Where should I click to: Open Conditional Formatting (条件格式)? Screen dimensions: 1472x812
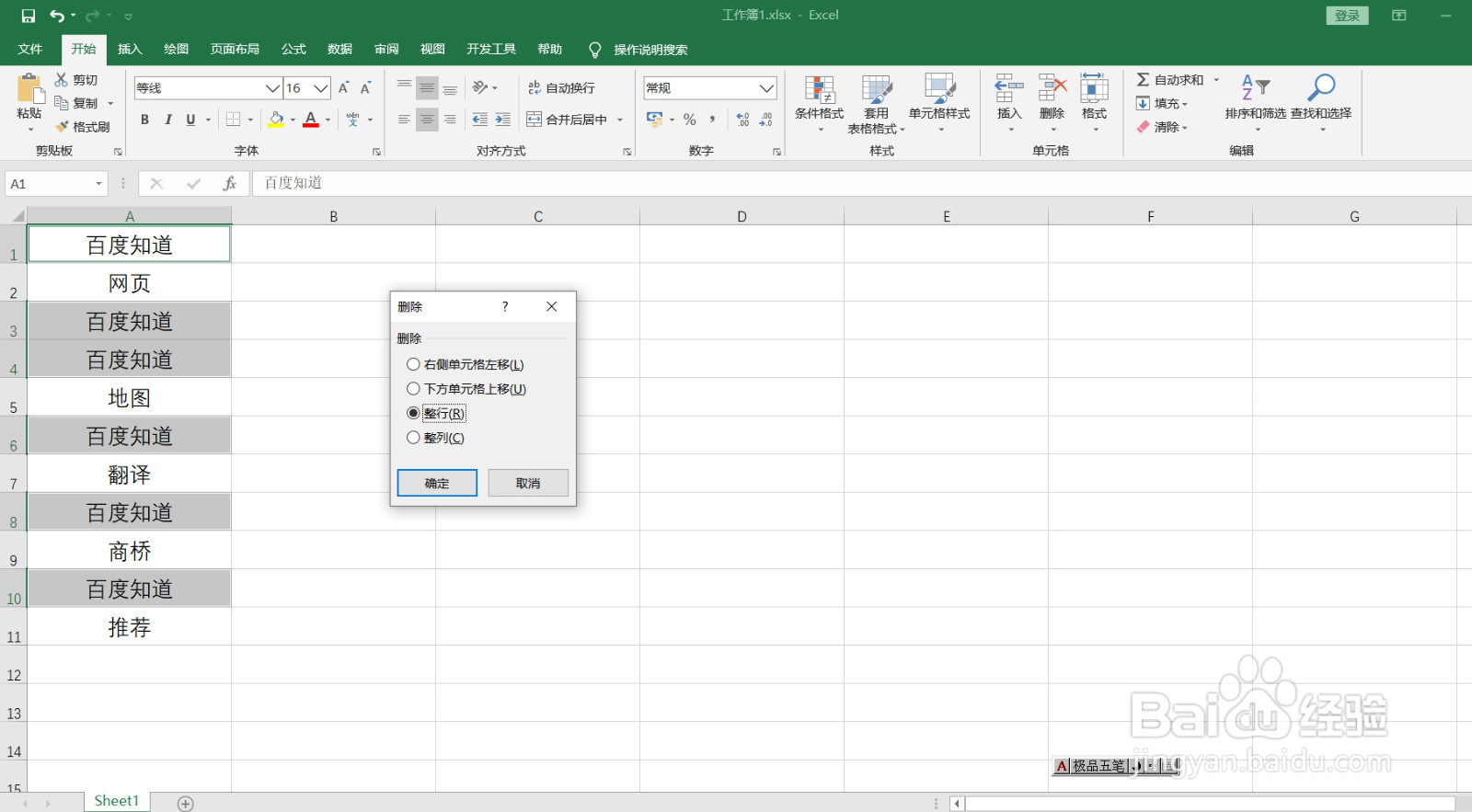pos(819,103)
